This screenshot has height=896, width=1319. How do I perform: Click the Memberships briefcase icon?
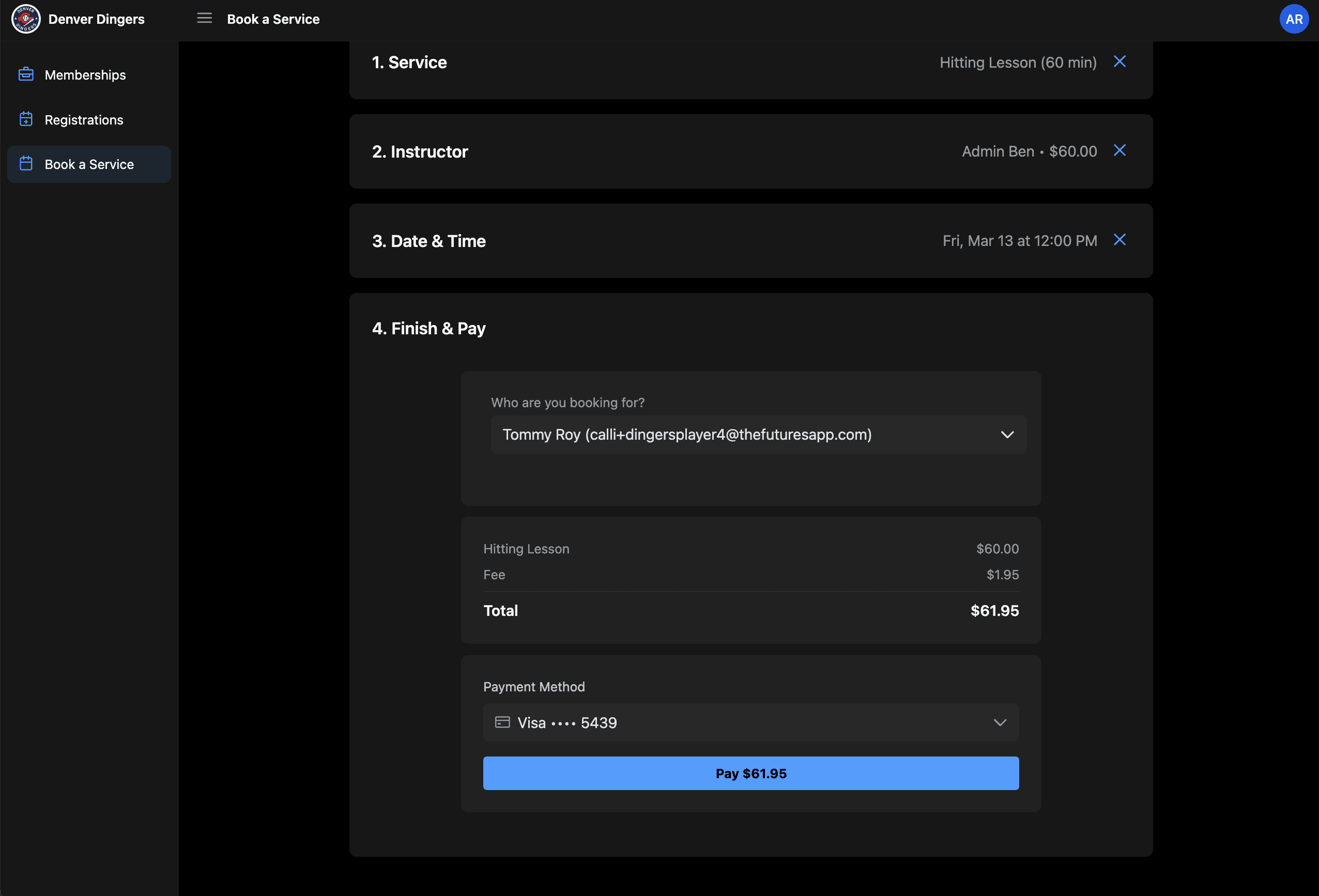pos(26,74)
